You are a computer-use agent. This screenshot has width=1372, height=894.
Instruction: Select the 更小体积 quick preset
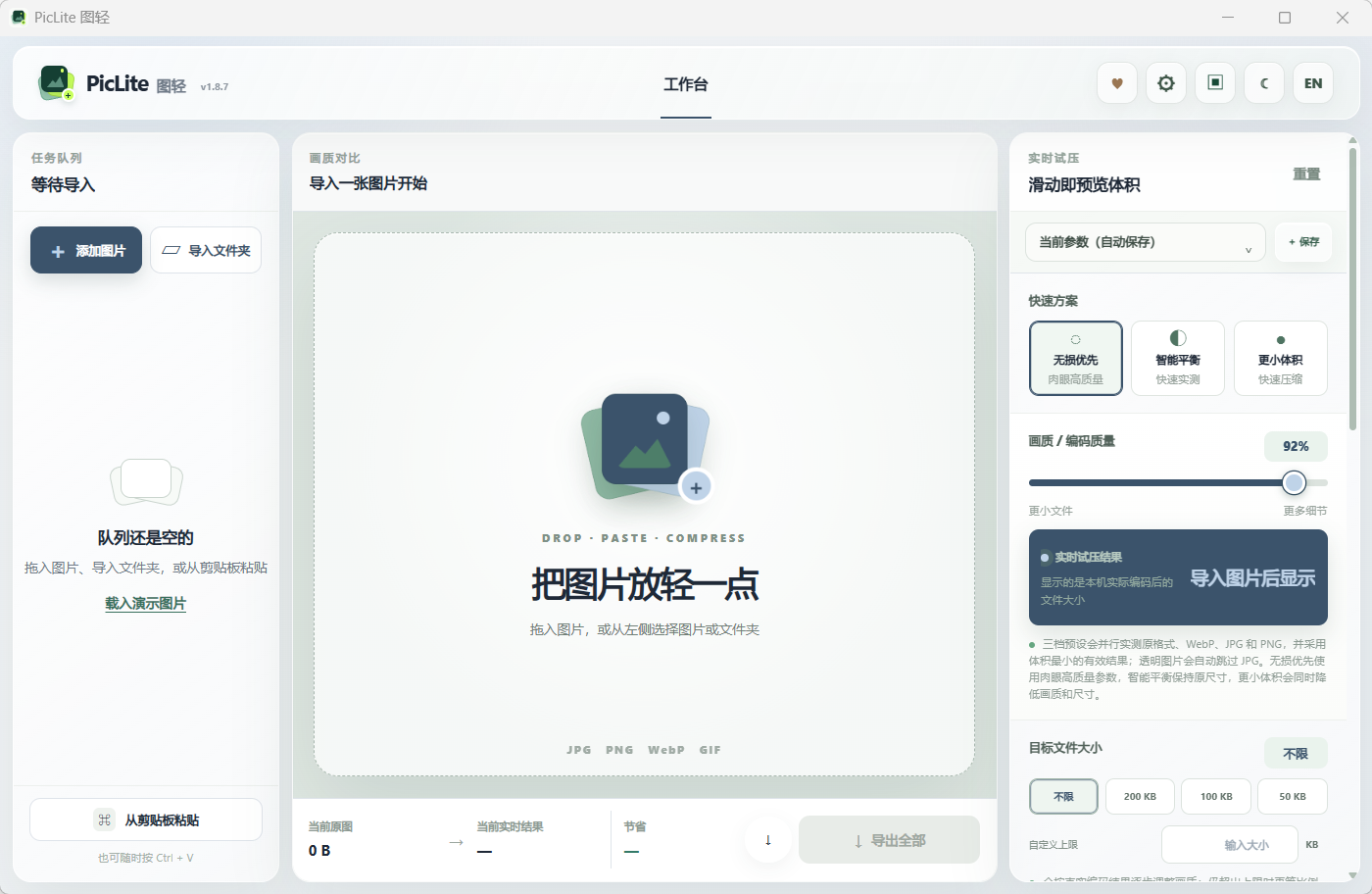[1281, 359]
